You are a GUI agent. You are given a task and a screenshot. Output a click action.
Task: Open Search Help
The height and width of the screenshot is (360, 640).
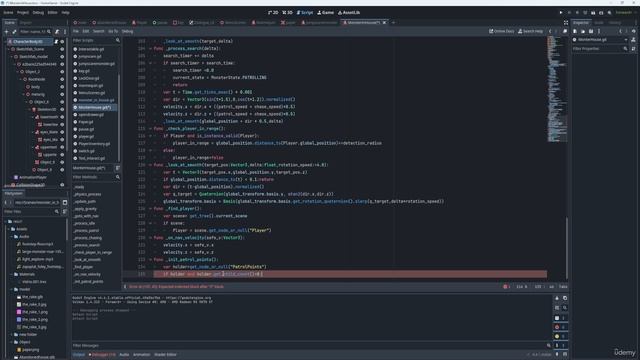click(x=530, y=31)
